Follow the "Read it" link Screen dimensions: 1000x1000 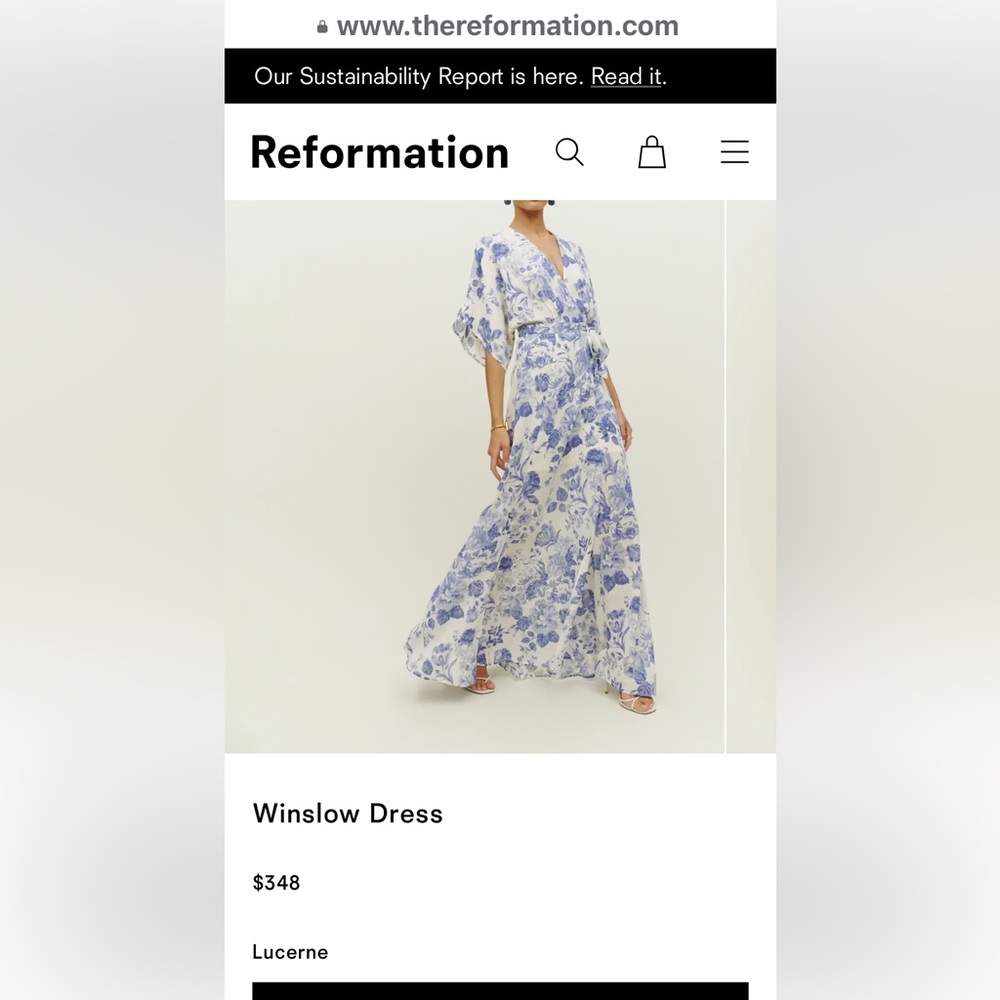(626, 76)
